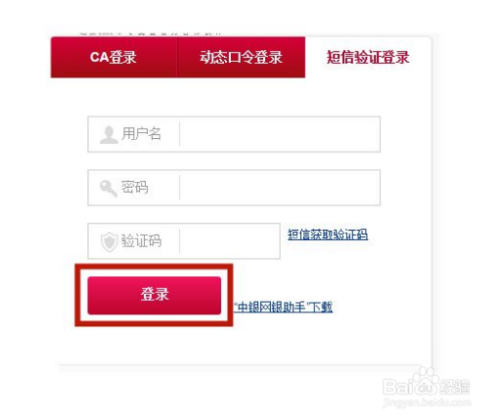Click the Baidu paw print watermark icon
The height and width of the screenshot is (420, 500).
(424, 380)
